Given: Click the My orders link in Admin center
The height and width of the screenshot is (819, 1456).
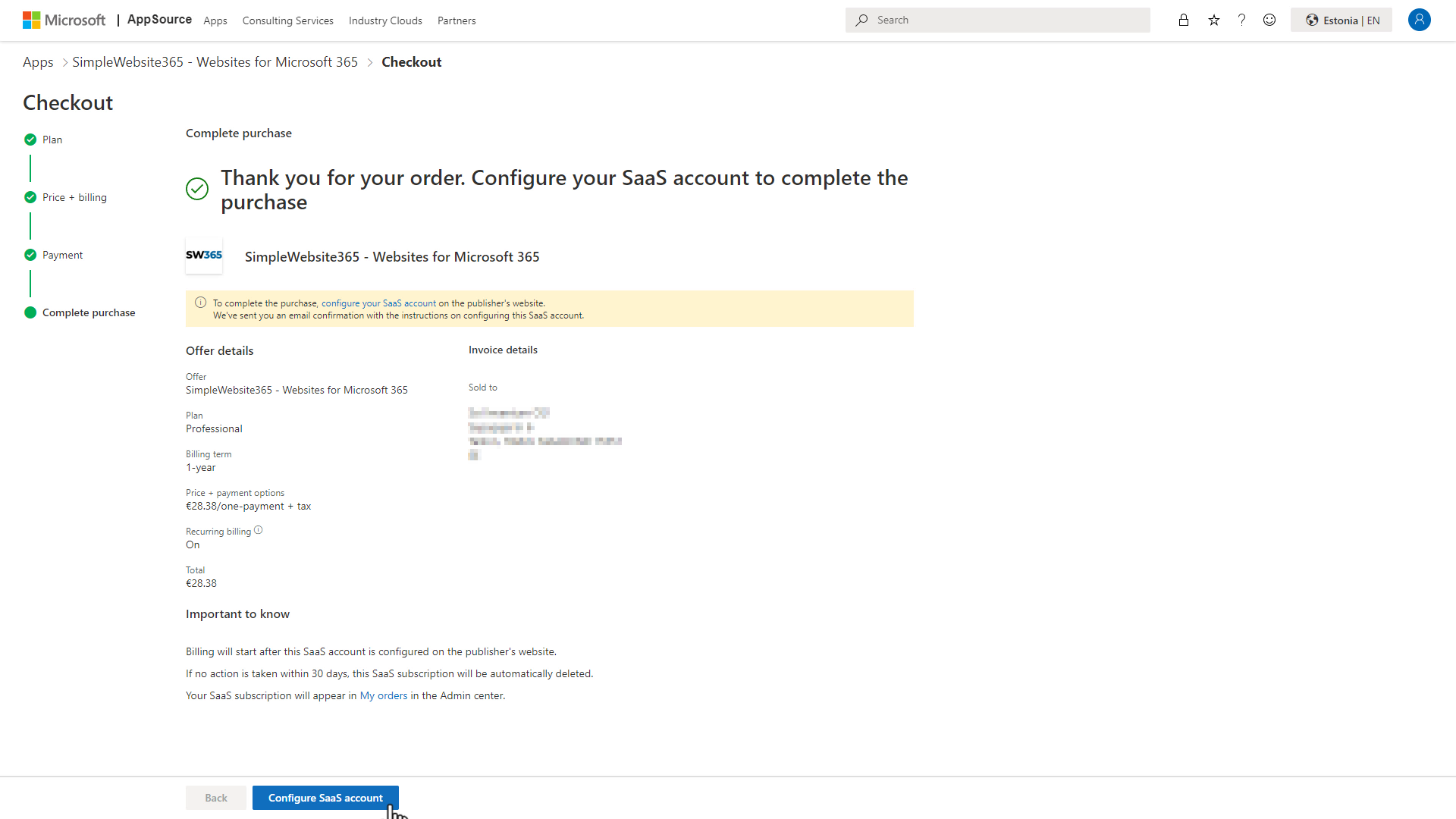Looking at the screenshot, I should (384, 695).
